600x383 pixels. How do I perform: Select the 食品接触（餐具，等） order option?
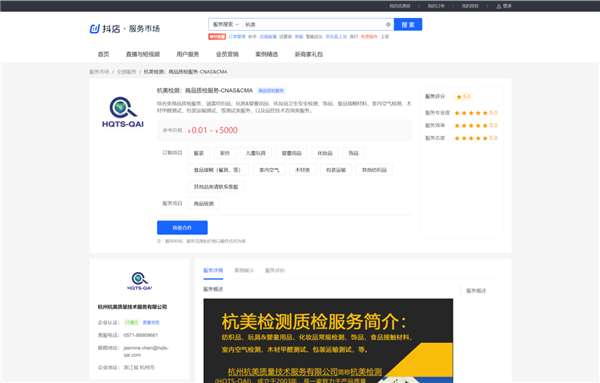[218, 170]
